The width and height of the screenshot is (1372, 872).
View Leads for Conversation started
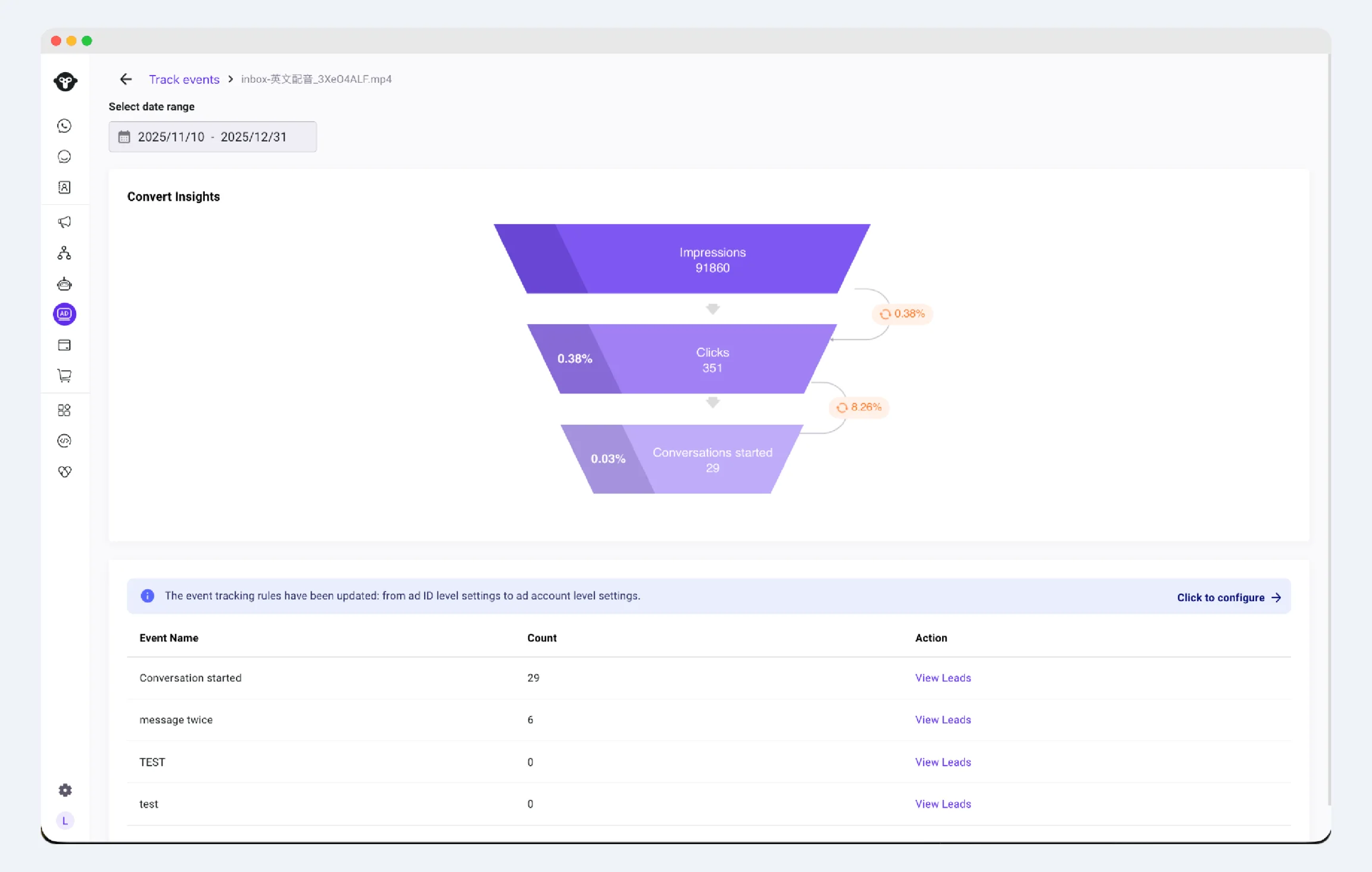pos(943,678)
